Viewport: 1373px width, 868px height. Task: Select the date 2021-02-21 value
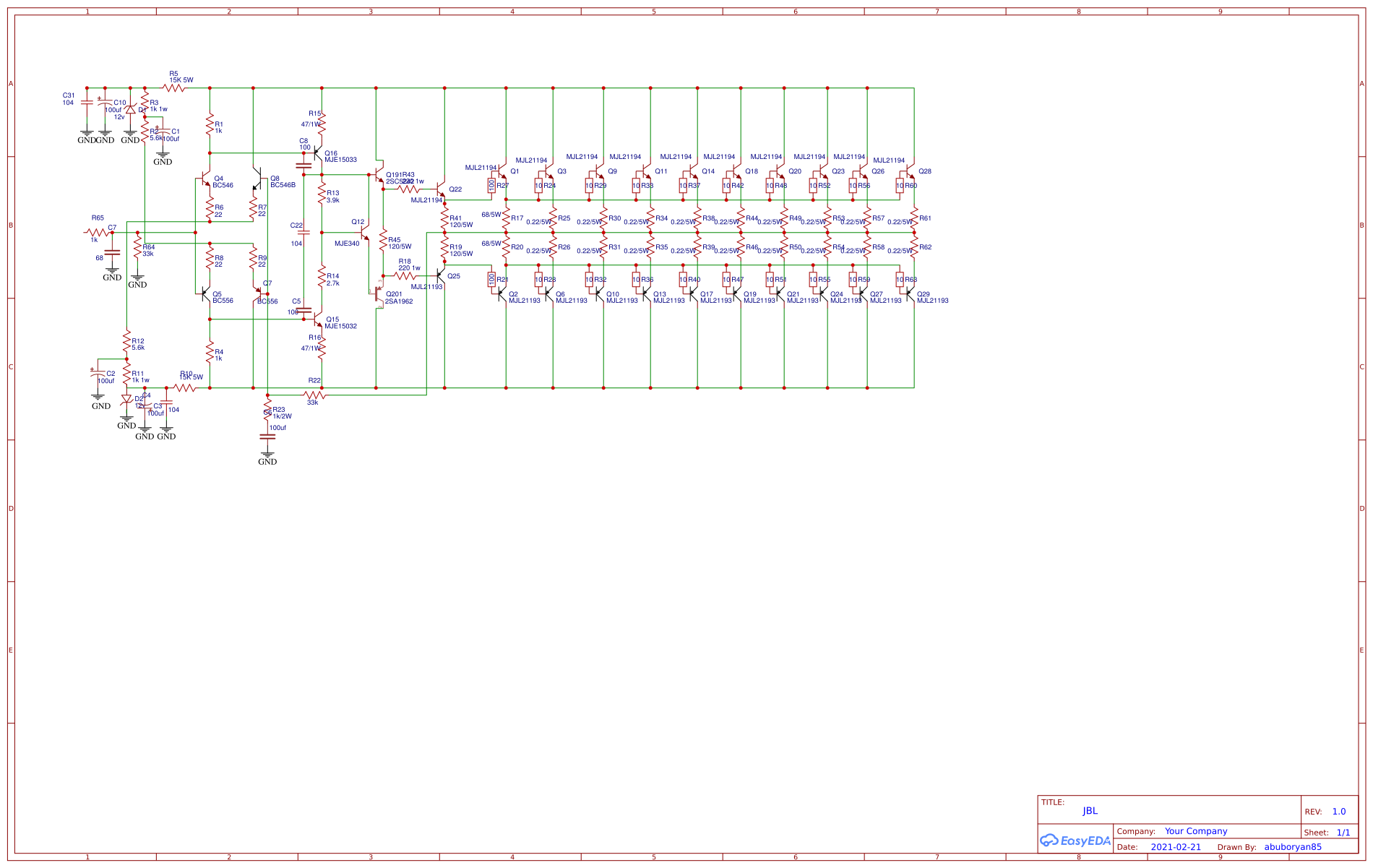pos(1175,846)
